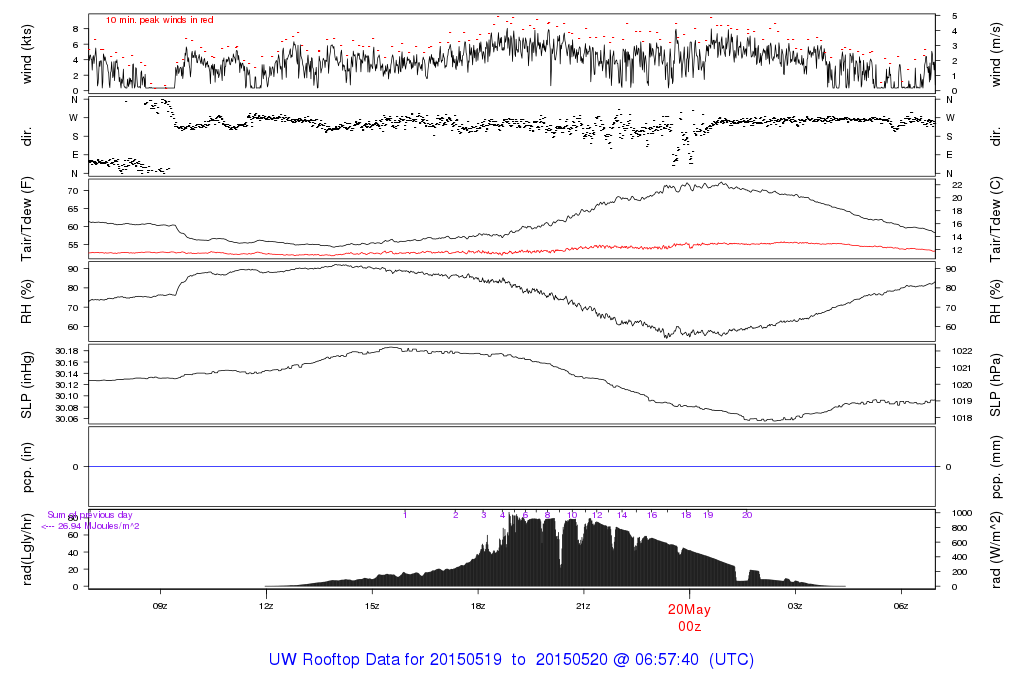
Task: Click the wind (m/s) right axis label
Action: [x=995, y=55]
